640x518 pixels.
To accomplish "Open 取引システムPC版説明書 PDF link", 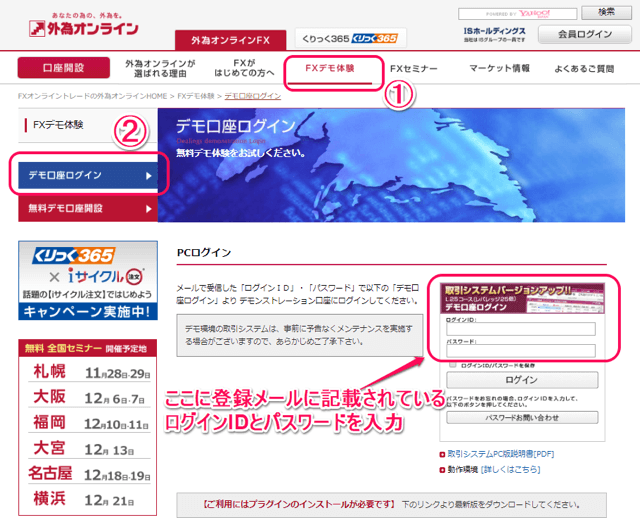I will click(x=501, y=454).
